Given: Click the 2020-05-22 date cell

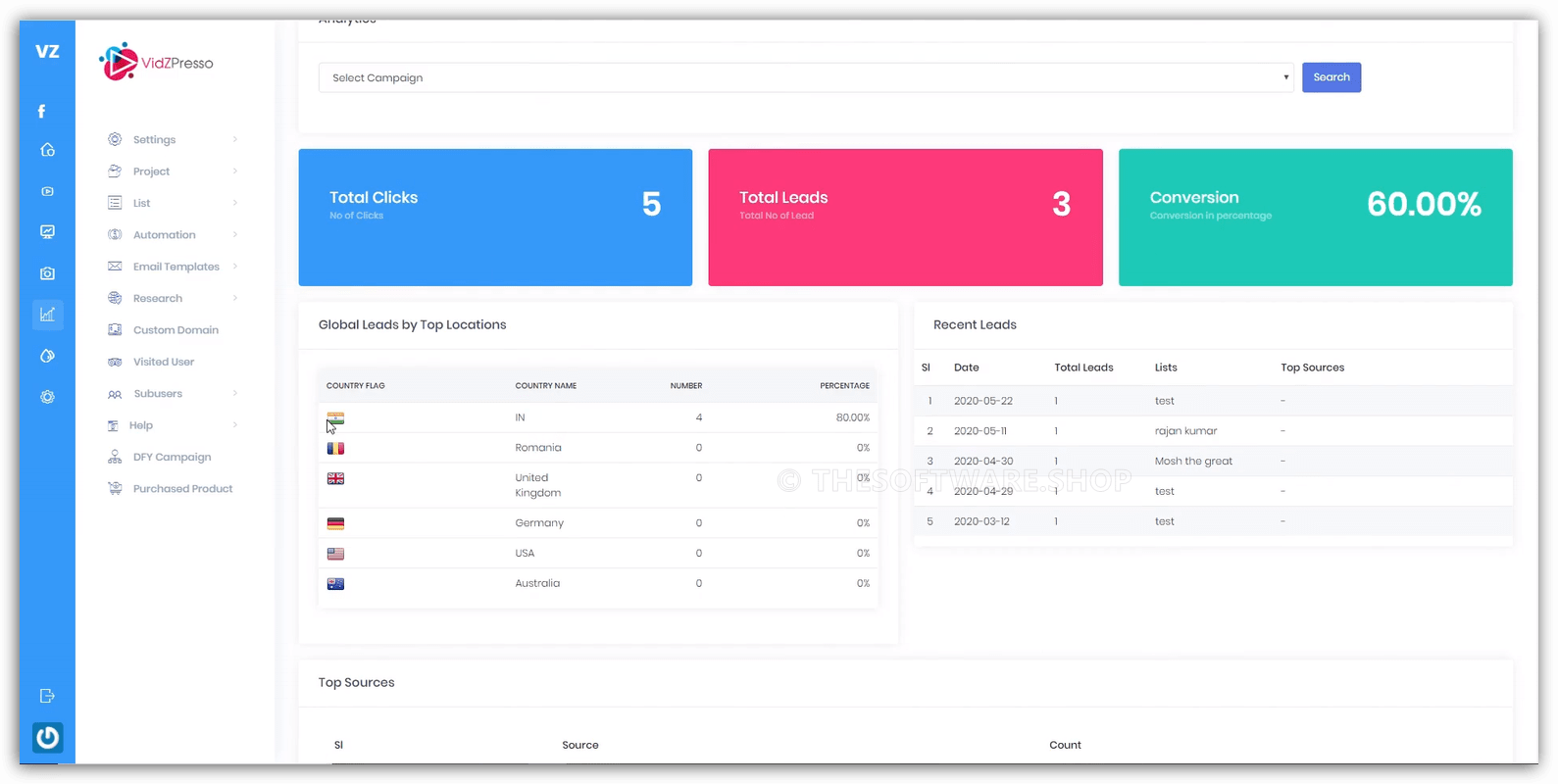Looking at the screenshot, I should [x=982, y=401].
